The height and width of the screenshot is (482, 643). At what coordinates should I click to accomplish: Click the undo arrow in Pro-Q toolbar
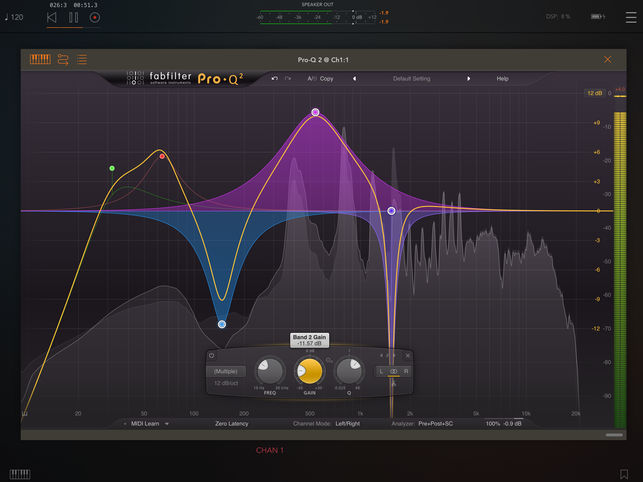274,78
